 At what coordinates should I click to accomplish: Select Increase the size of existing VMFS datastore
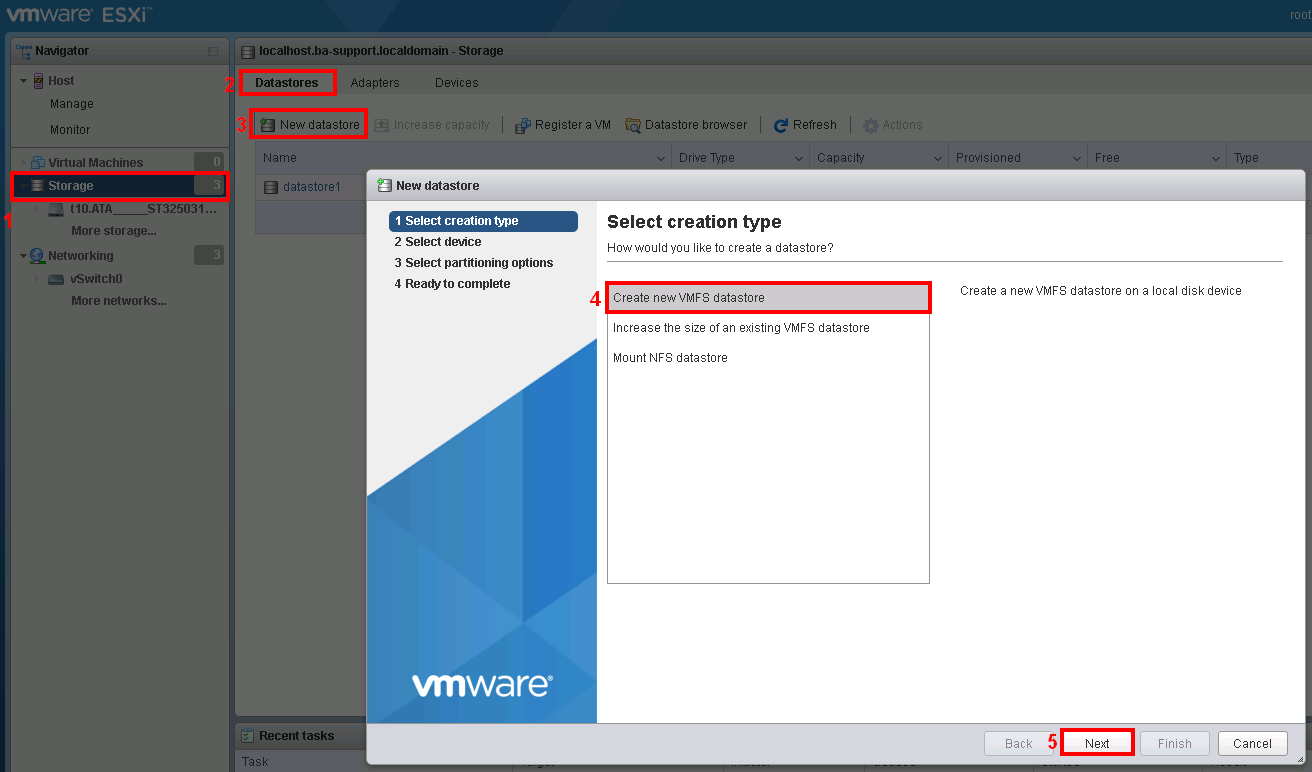741,328
